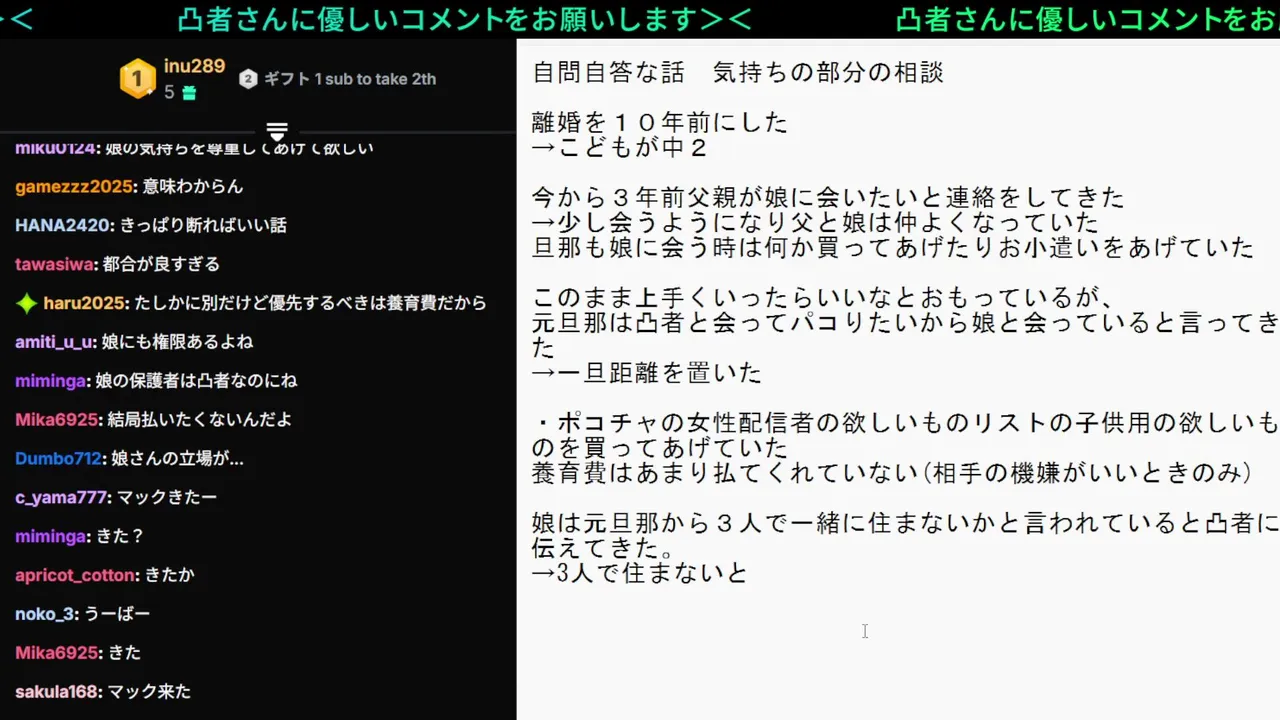Viewport: 1280px width, 720px height.
Task: Select tawasiwa username in chat
Action: point(55,264)
